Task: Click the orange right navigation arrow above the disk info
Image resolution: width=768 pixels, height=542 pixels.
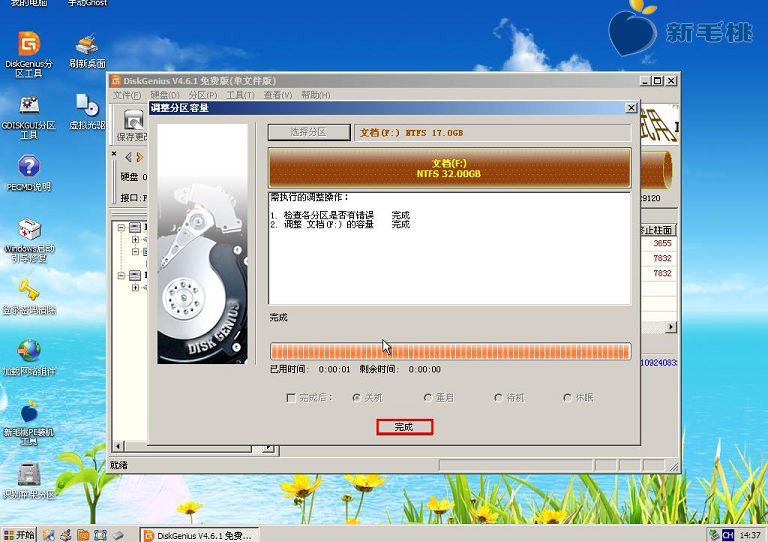Action: coord(140,157)
